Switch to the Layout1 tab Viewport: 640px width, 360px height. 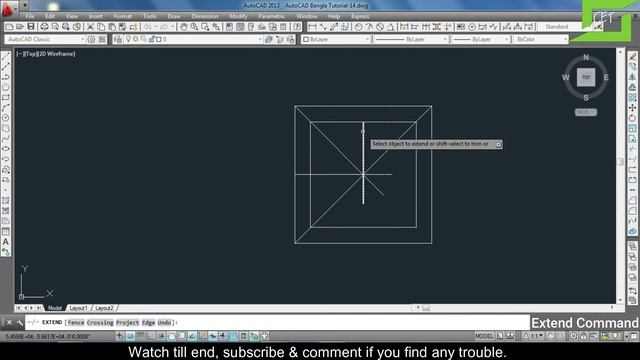tap(78, 308)
